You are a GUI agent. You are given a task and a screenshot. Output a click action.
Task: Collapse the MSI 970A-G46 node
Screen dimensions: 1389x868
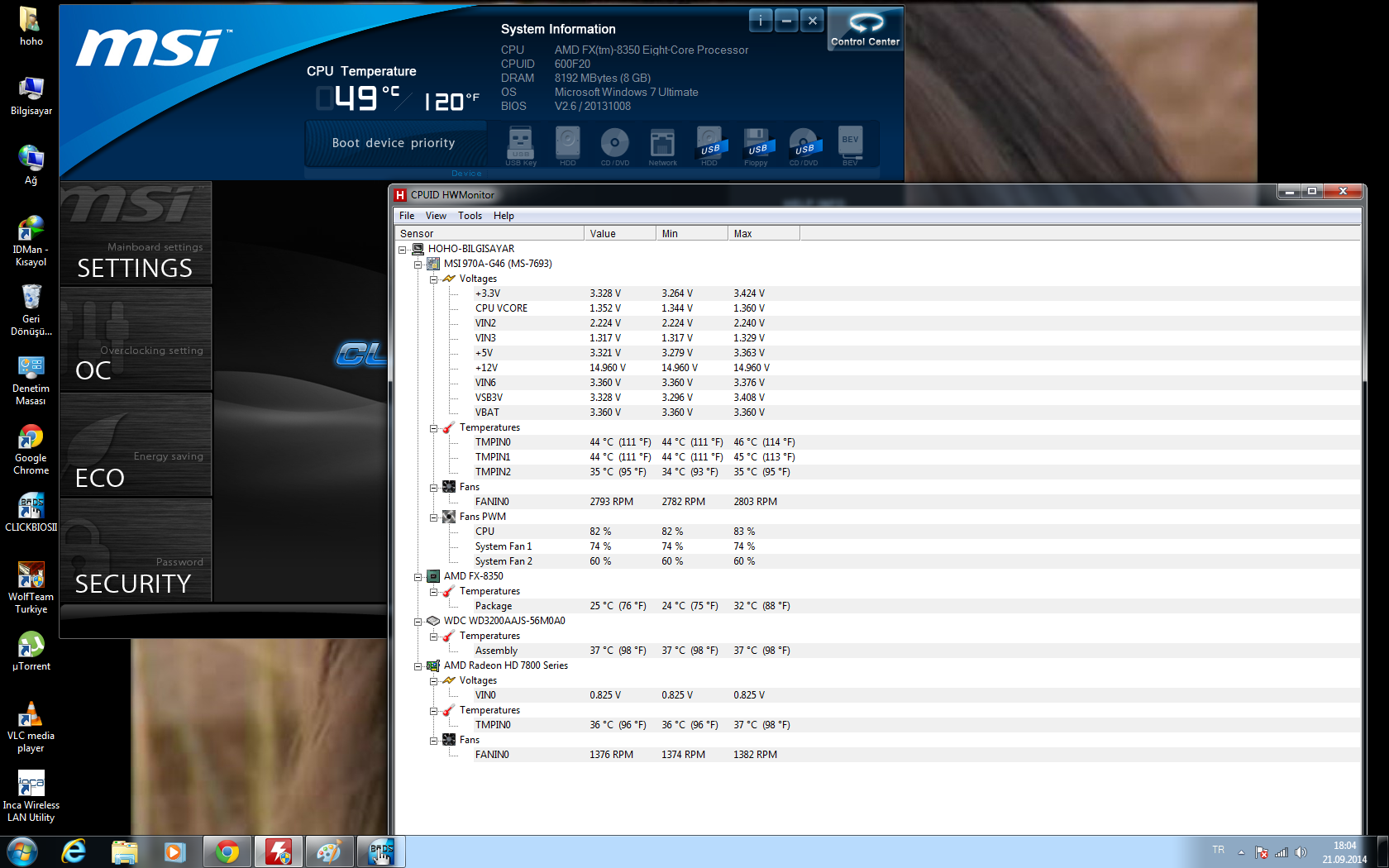coord(418,264)
